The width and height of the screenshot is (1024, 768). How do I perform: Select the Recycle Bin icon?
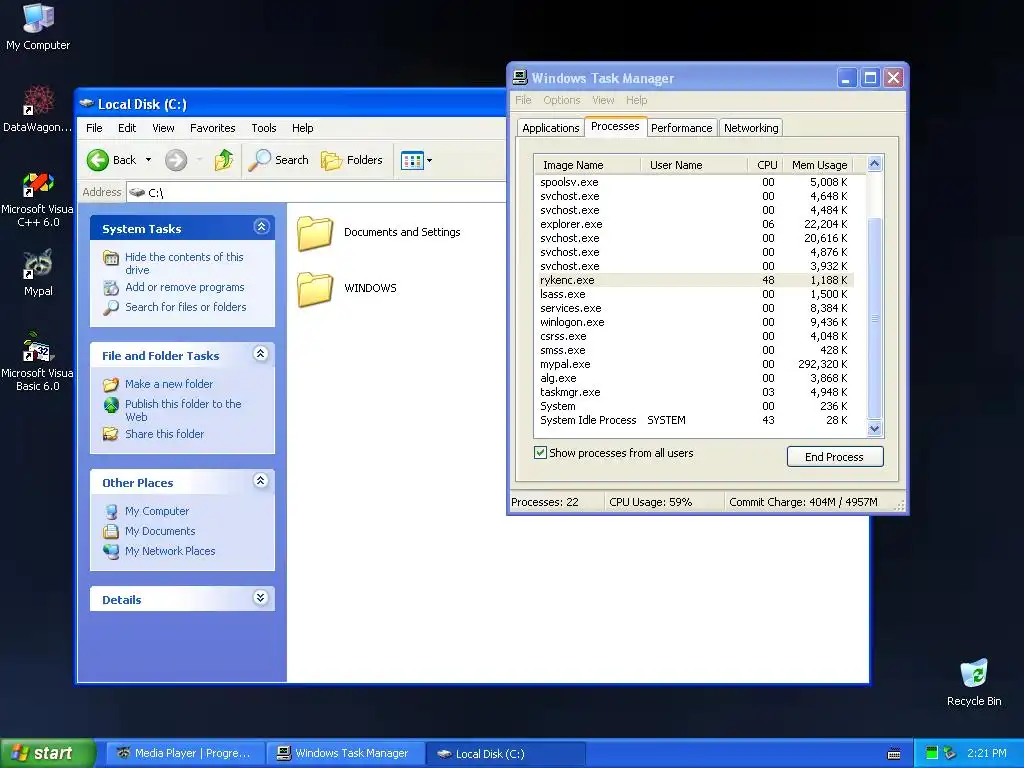[x=974, y=682]
